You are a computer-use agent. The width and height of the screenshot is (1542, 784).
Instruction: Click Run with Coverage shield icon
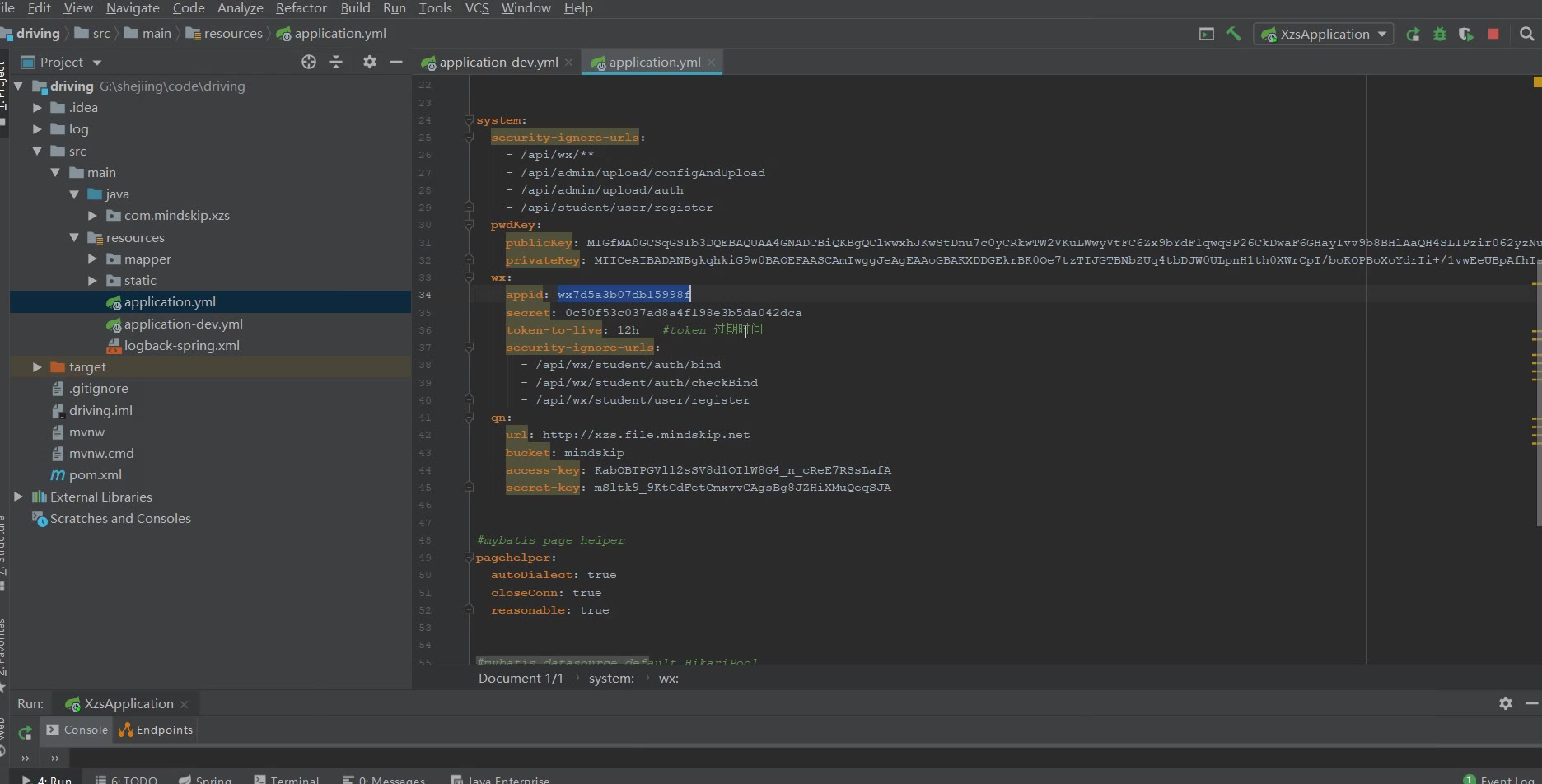point(1466,34)
